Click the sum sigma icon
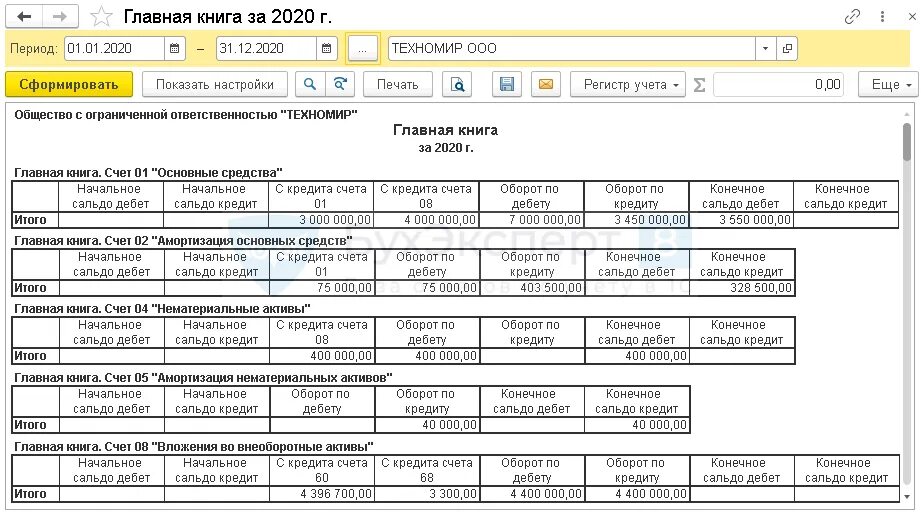 699,85
